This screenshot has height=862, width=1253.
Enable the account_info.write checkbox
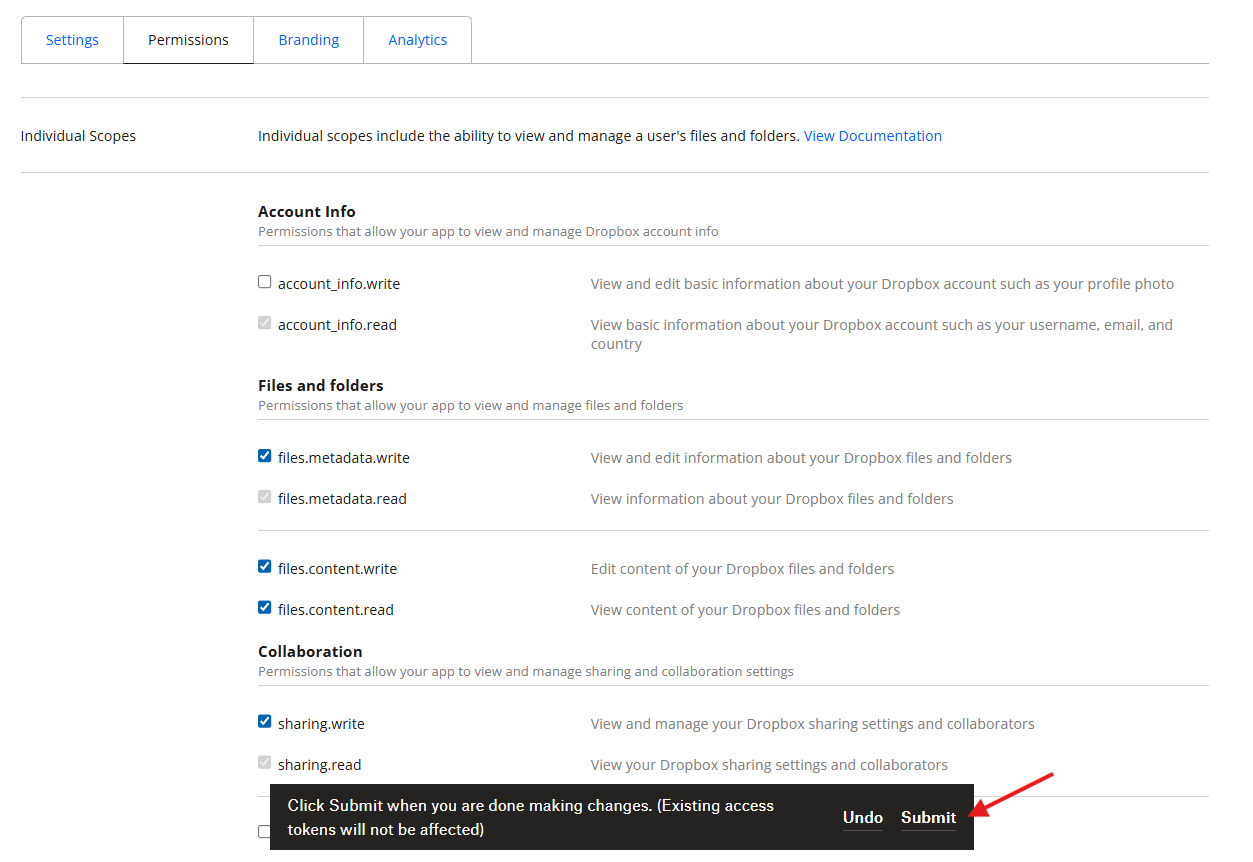coord(265,282)
